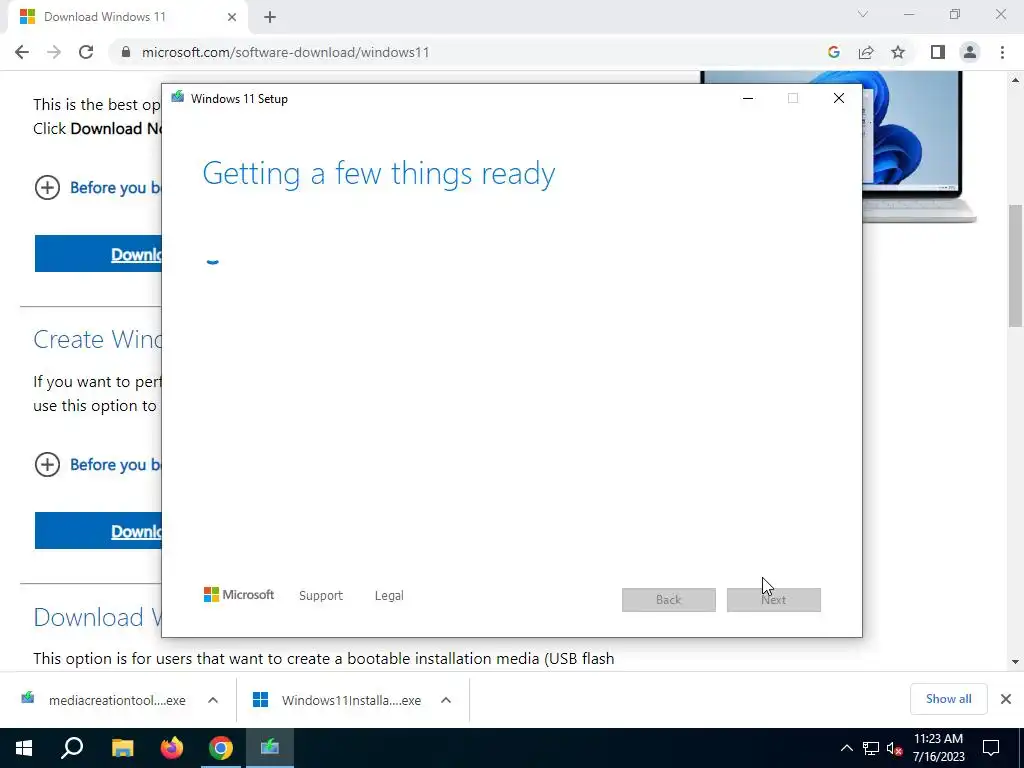Open network status tray icon
Viewport: 1024px width, 768px height.
tap(871, 748)
